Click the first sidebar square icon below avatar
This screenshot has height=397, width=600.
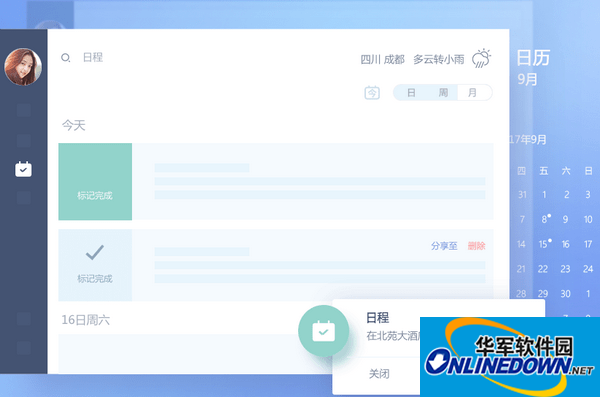point(24,110)
